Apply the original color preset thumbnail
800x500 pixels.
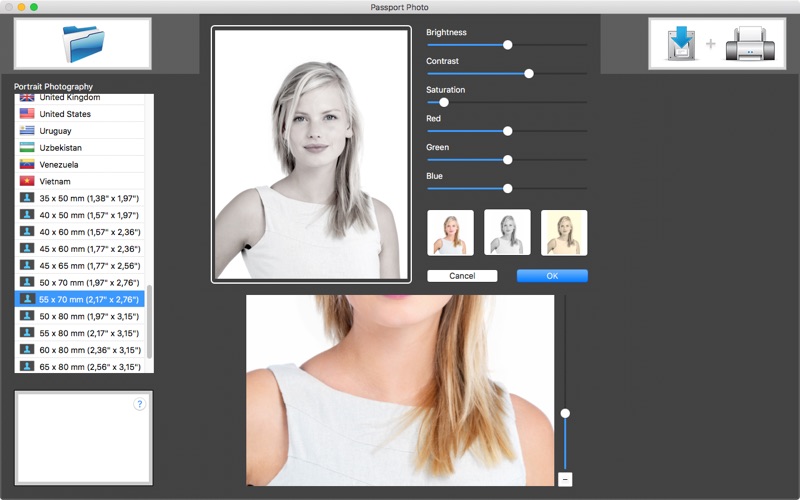point(450,232)
